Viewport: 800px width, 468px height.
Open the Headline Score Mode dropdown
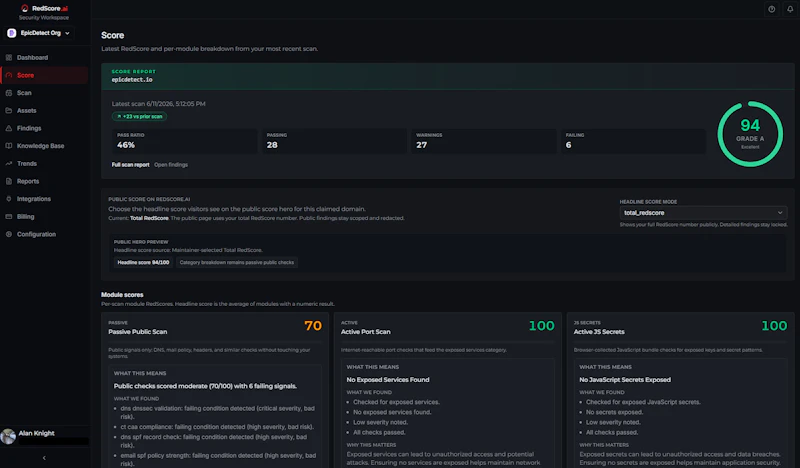[x=703, y=213]
